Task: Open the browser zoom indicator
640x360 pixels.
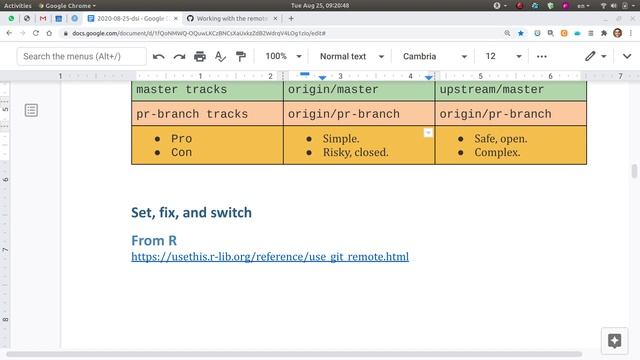Action: pos(507,33)
